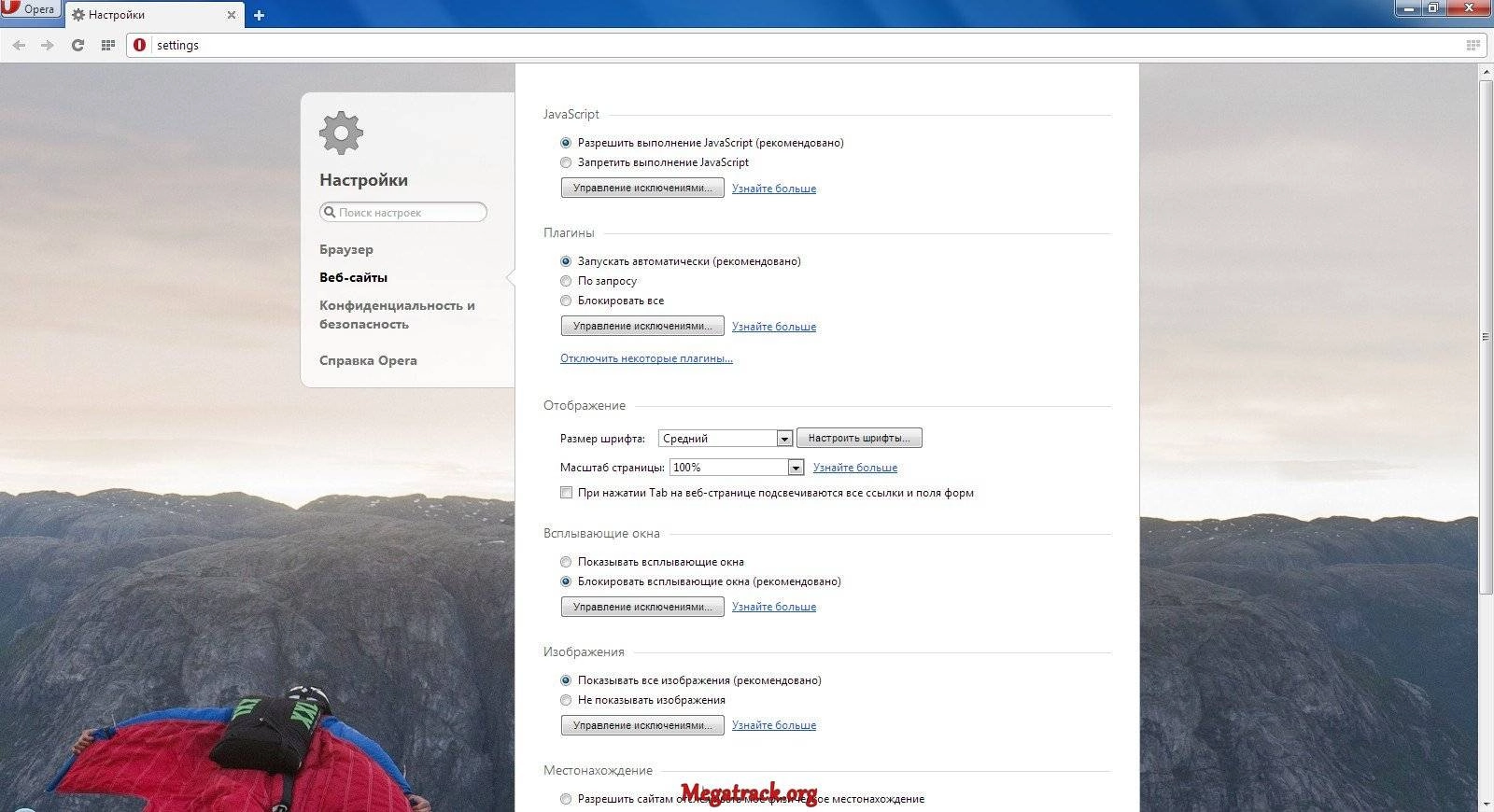1494x812 pixels.
Task: Select the Настройки browser tab
Action: [155, 15]
